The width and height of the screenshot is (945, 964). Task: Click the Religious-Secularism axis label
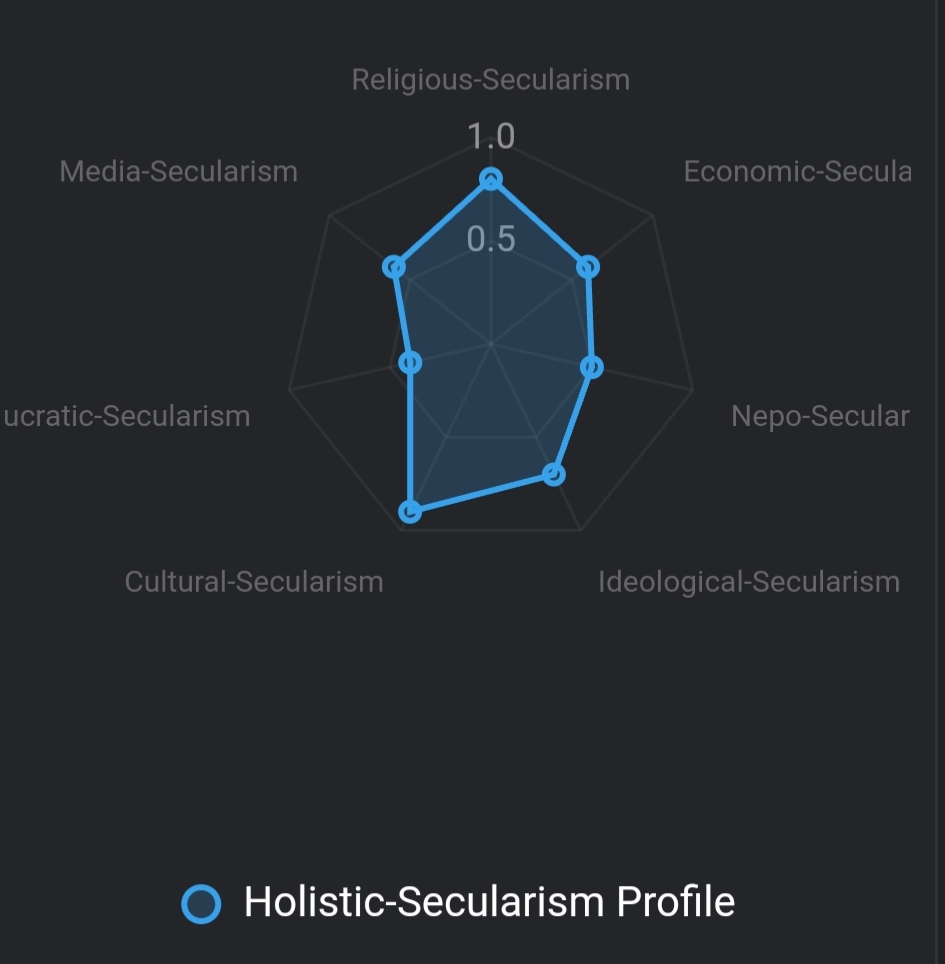coord(491,80)
